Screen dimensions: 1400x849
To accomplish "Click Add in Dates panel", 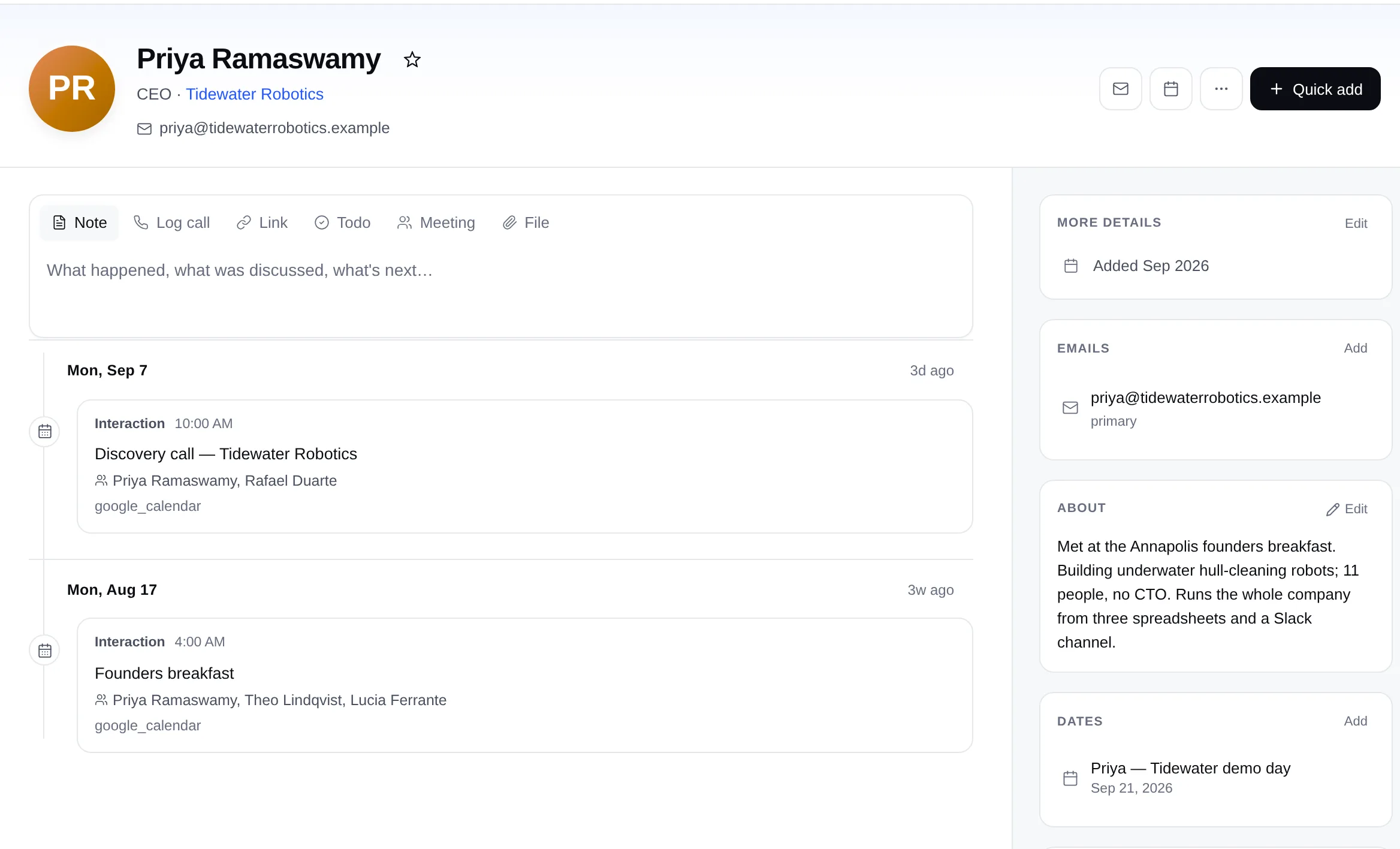I will pos(1356,721).
